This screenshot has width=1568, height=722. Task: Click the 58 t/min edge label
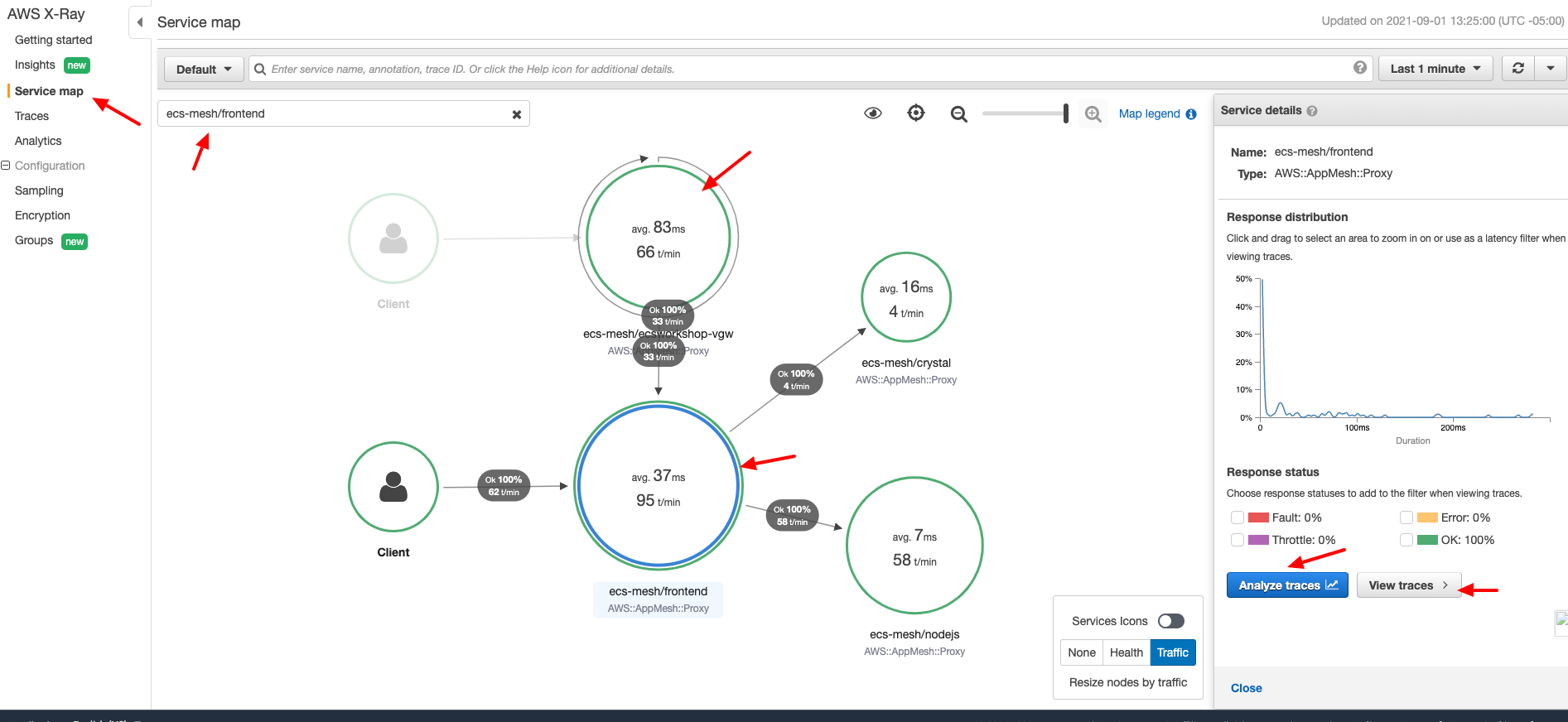[x=792, y=515]
